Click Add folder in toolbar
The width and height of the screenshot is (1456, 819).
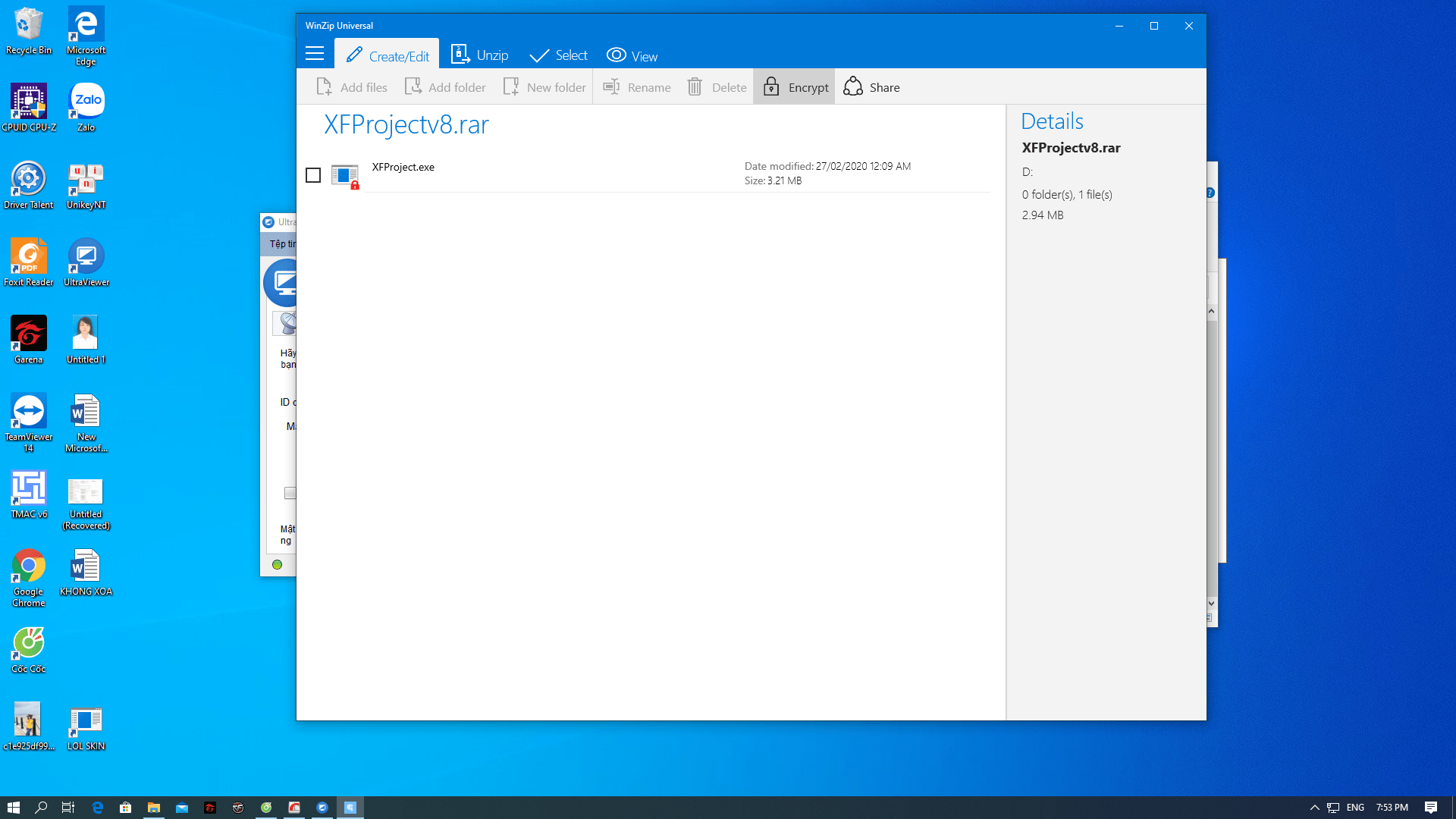pyautogui.click(x=445, y=87)
